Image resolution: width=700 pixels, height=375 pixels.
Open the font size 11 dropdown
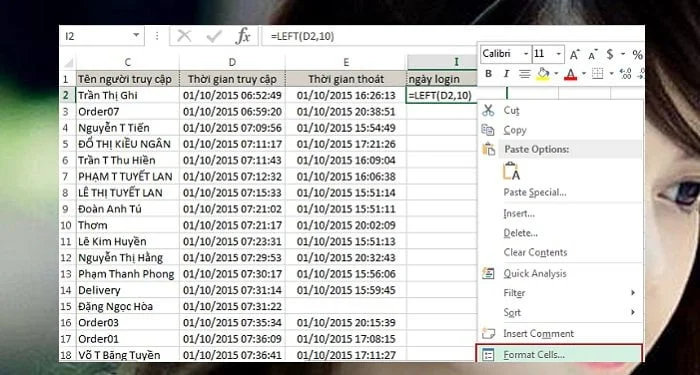559,54
